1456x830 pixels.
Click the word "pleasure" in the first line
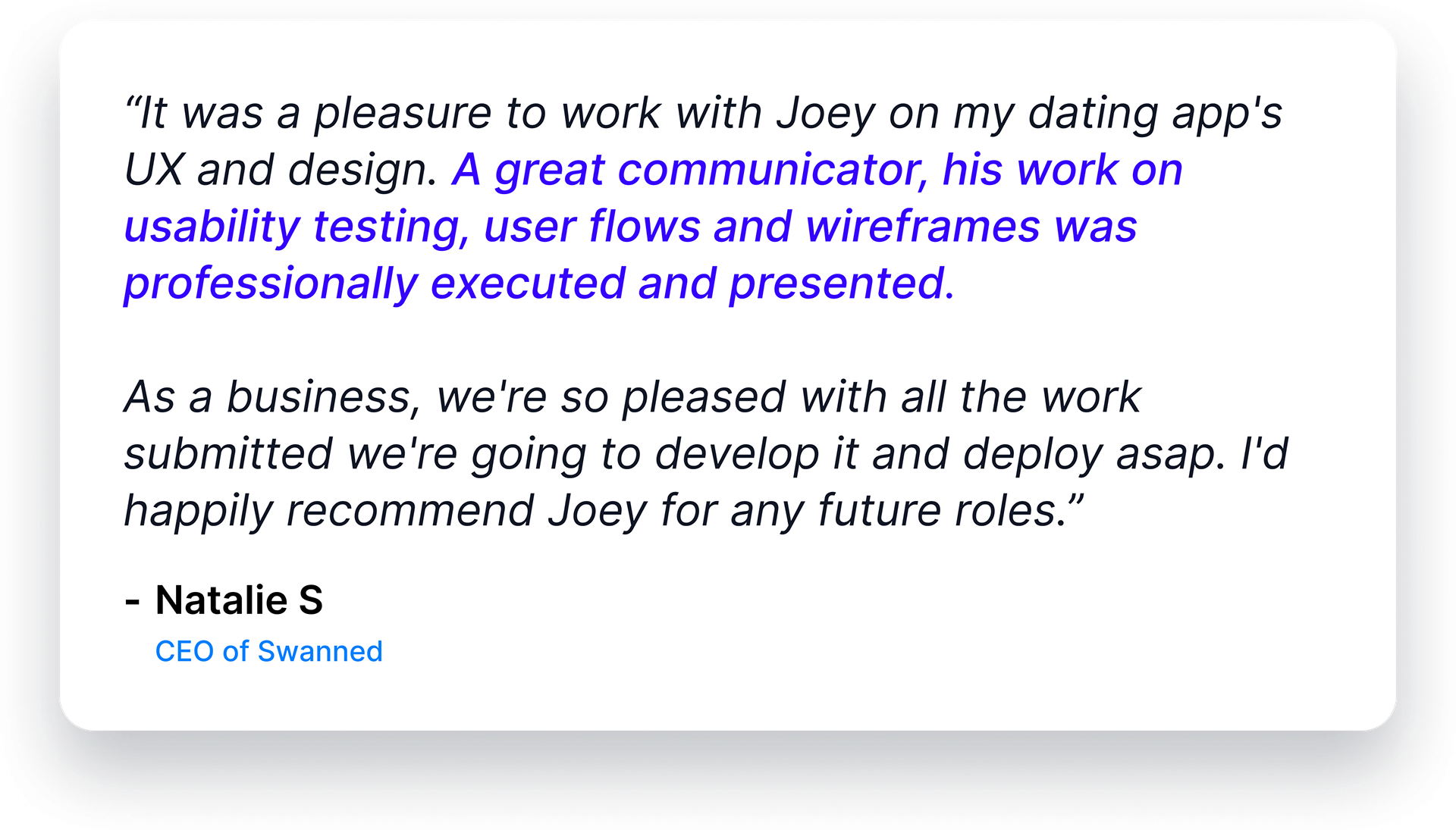(x=403, y=114)
